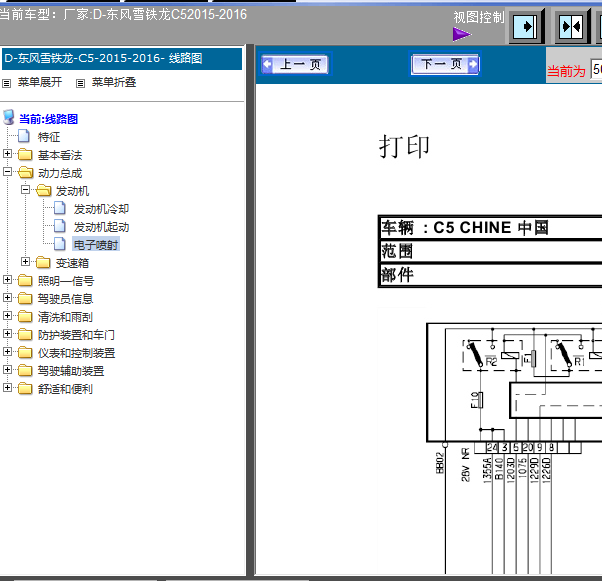
Task: Click the 清洗和雨刮 folder icon
Action: (25, 316)
